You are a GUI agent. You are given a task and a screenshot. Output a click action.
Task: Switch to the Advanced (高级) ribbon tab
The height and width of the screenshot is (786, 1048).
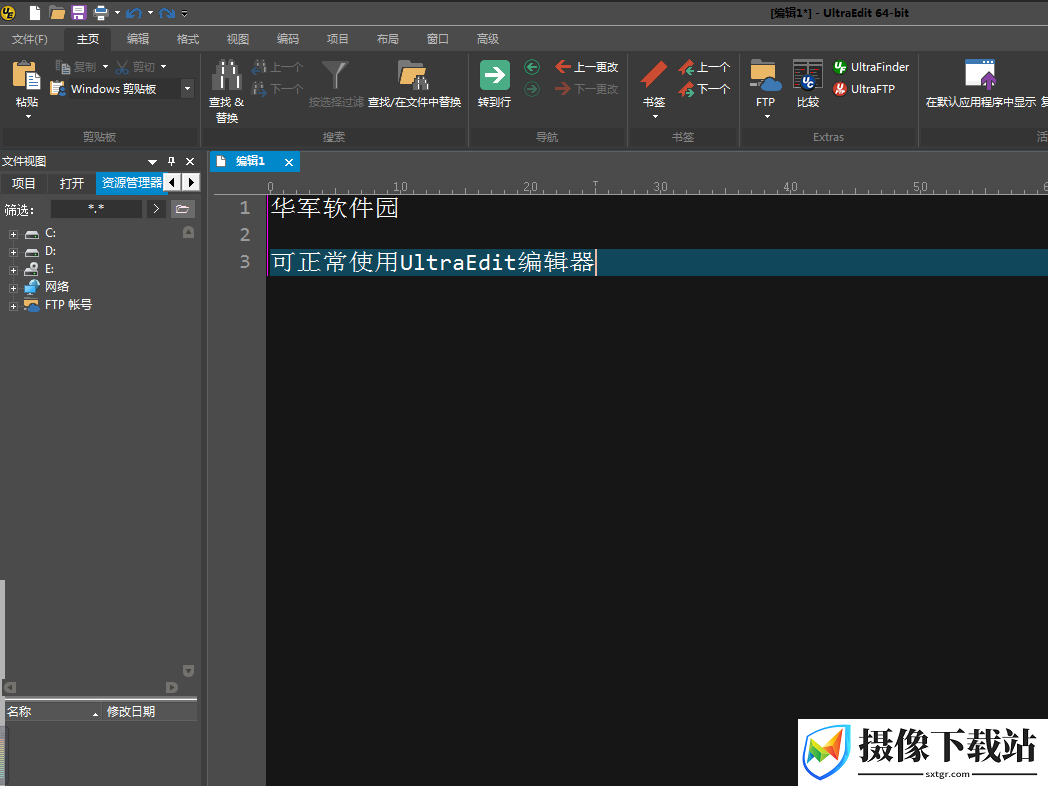pyautogui.click(x=487, y=39)
